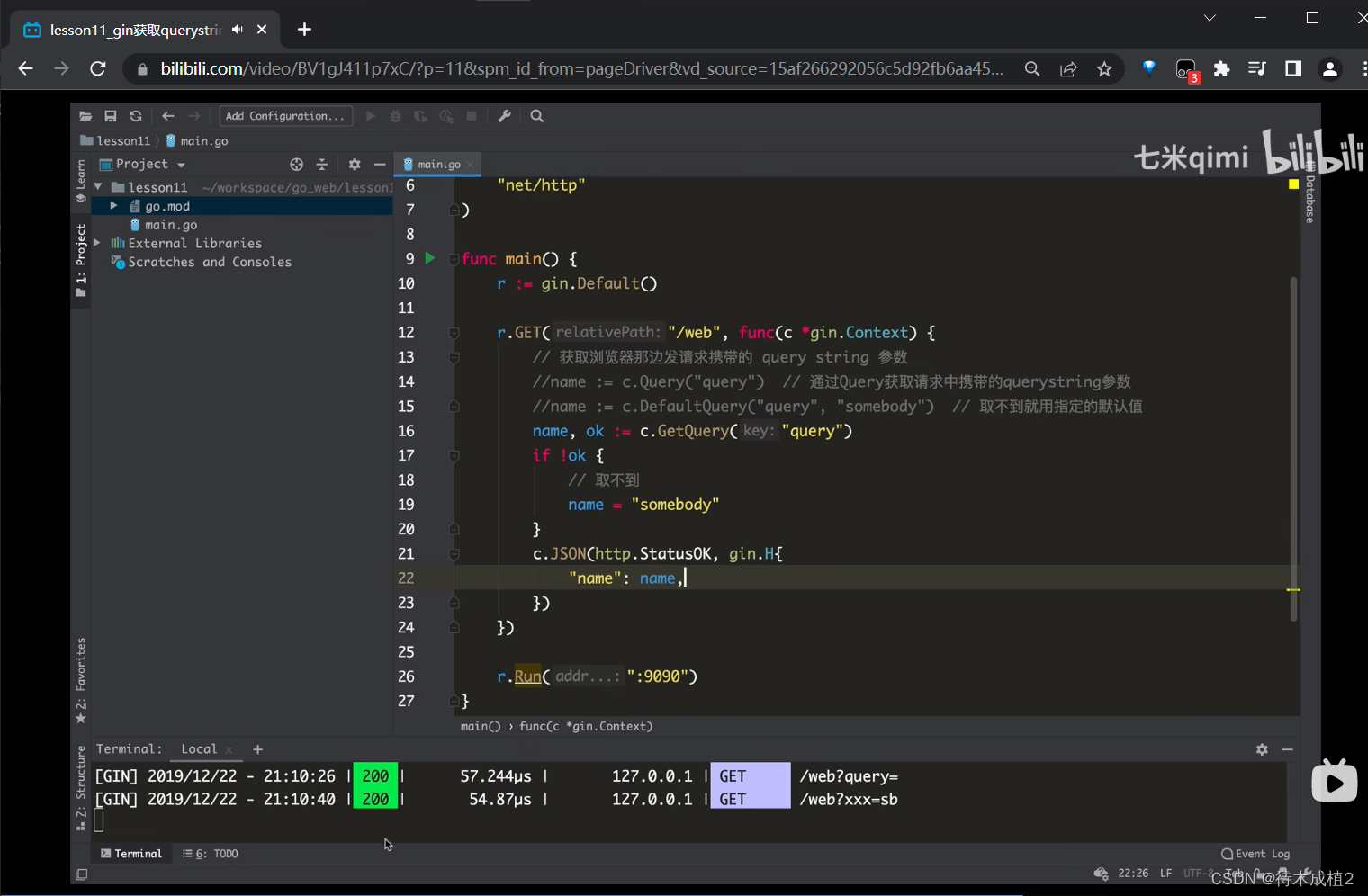Click the editor vertical scrollbar
The height and width of the screenshot is (896, 1368).
coord(1293,450)
